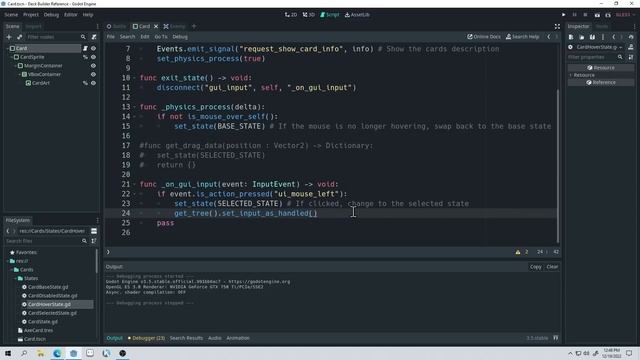Collapse the VBoxContainer node tree

point(20,74)
